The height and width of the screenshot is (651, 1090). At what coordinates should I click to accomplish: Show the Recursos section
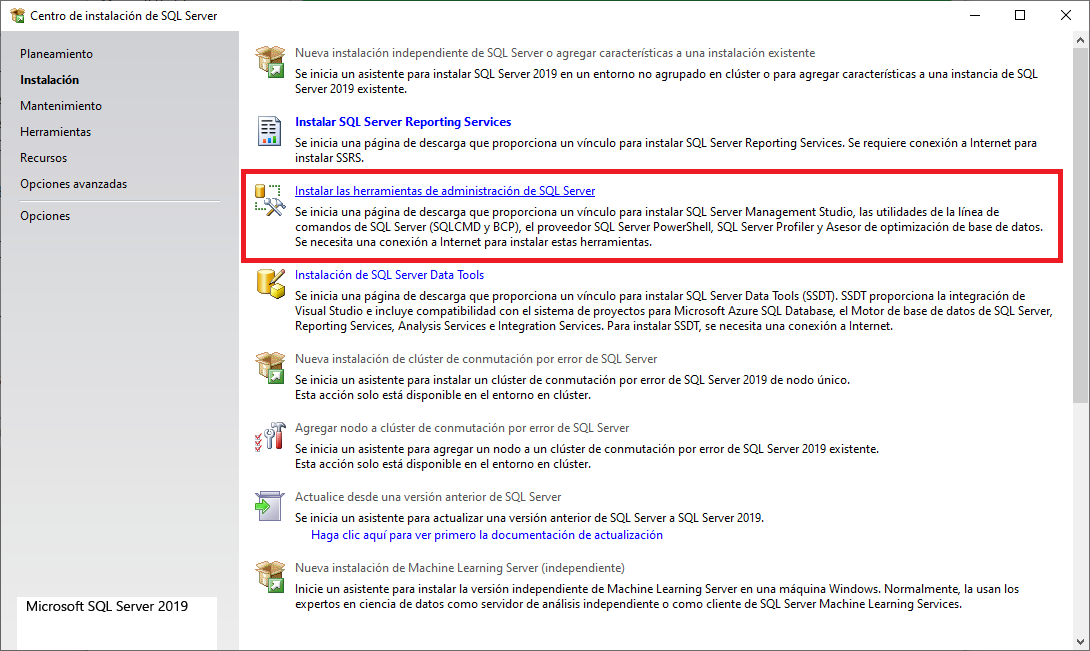pos(44,158)
